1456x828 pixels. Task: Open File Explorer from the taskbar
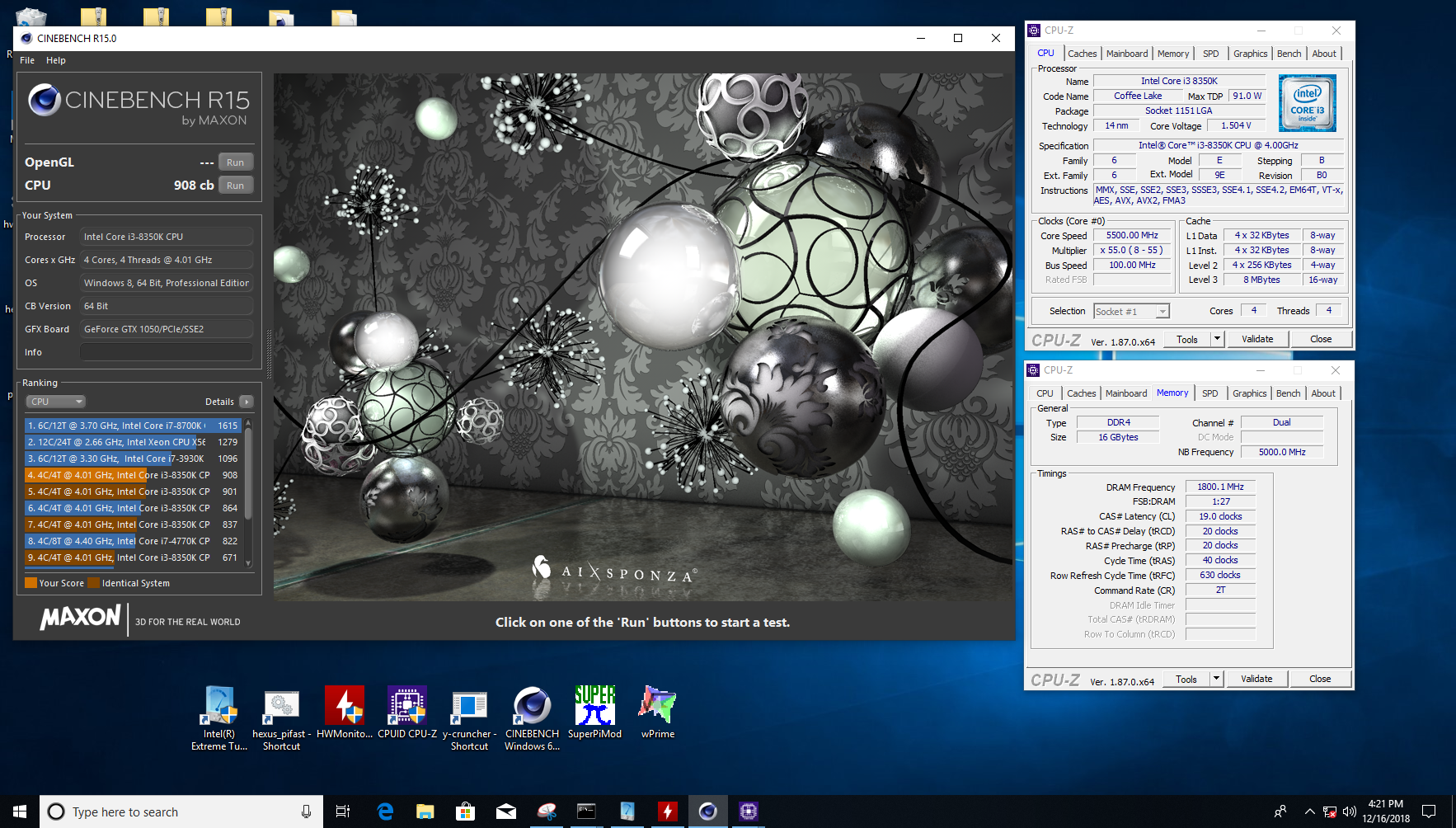pos(425,812)
